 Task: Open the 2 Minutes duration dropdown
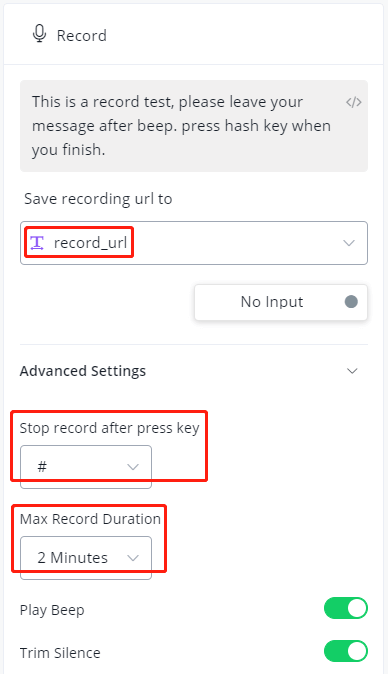86,558
